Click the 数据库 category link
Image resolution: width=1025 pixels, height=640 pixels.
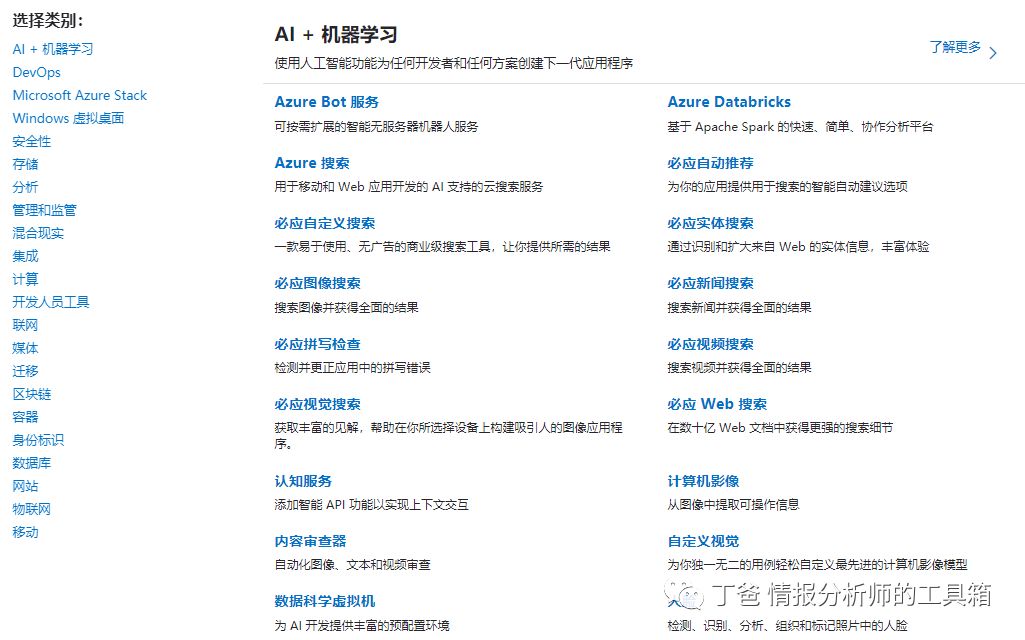click(31, 463)
